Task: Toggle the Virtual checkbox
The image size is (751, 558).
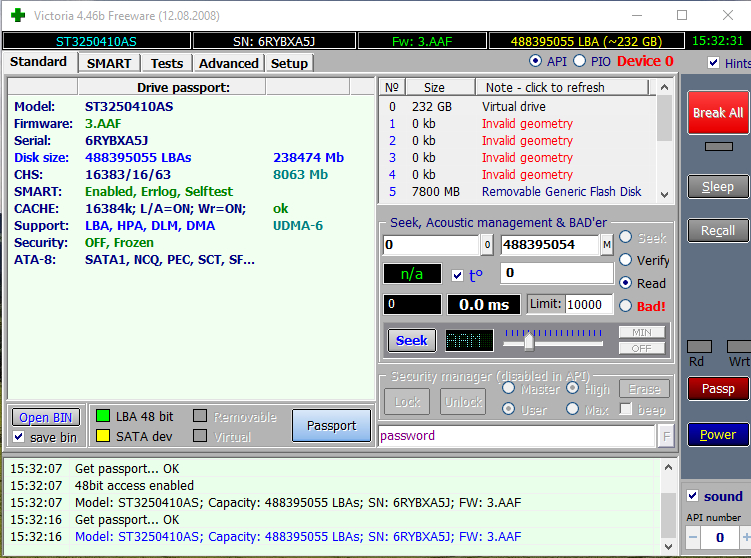Action: tap(200, 435)
